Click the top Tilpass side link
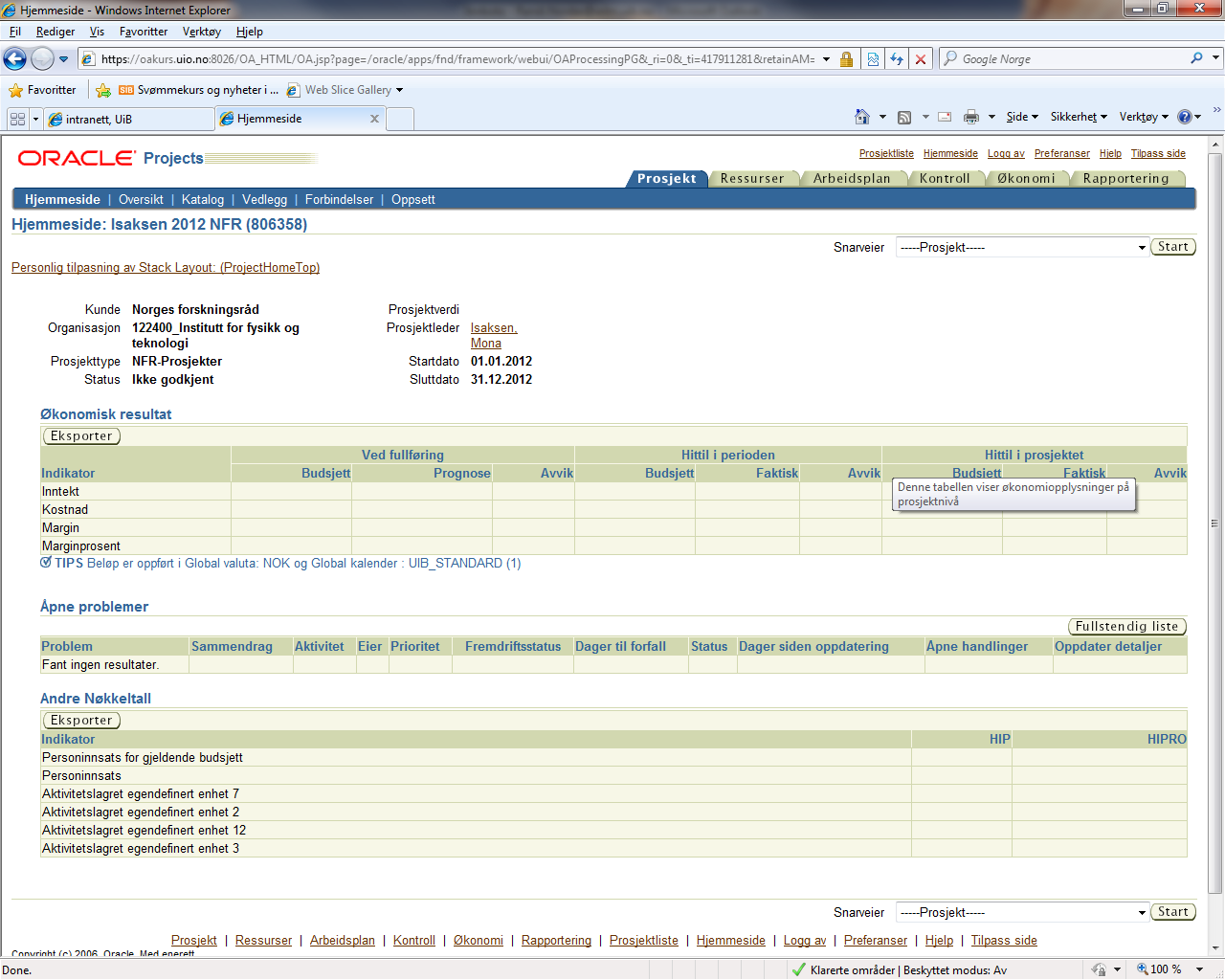This screenshot has height=980, width=1225. tap(1158, 153)
